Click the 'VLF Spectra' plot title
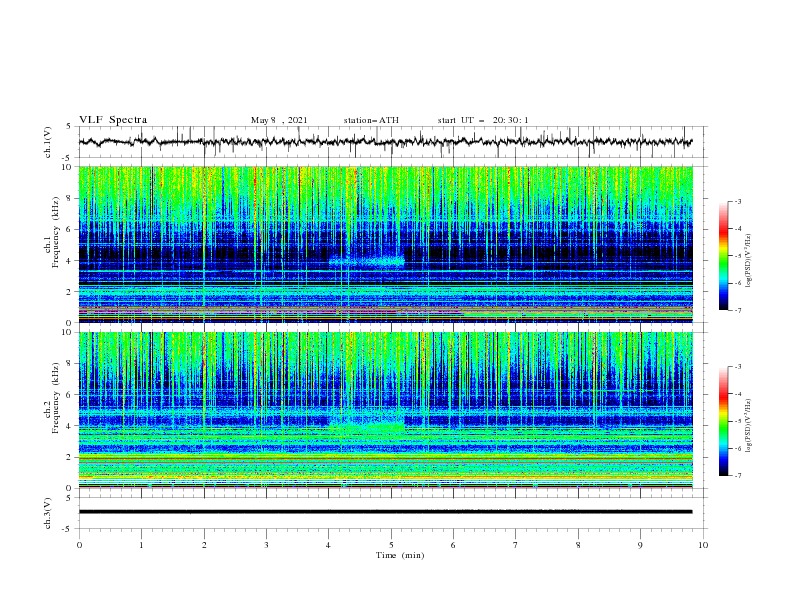Image resolution: width=792 pixels, height=612 pixels. (113, 120)
